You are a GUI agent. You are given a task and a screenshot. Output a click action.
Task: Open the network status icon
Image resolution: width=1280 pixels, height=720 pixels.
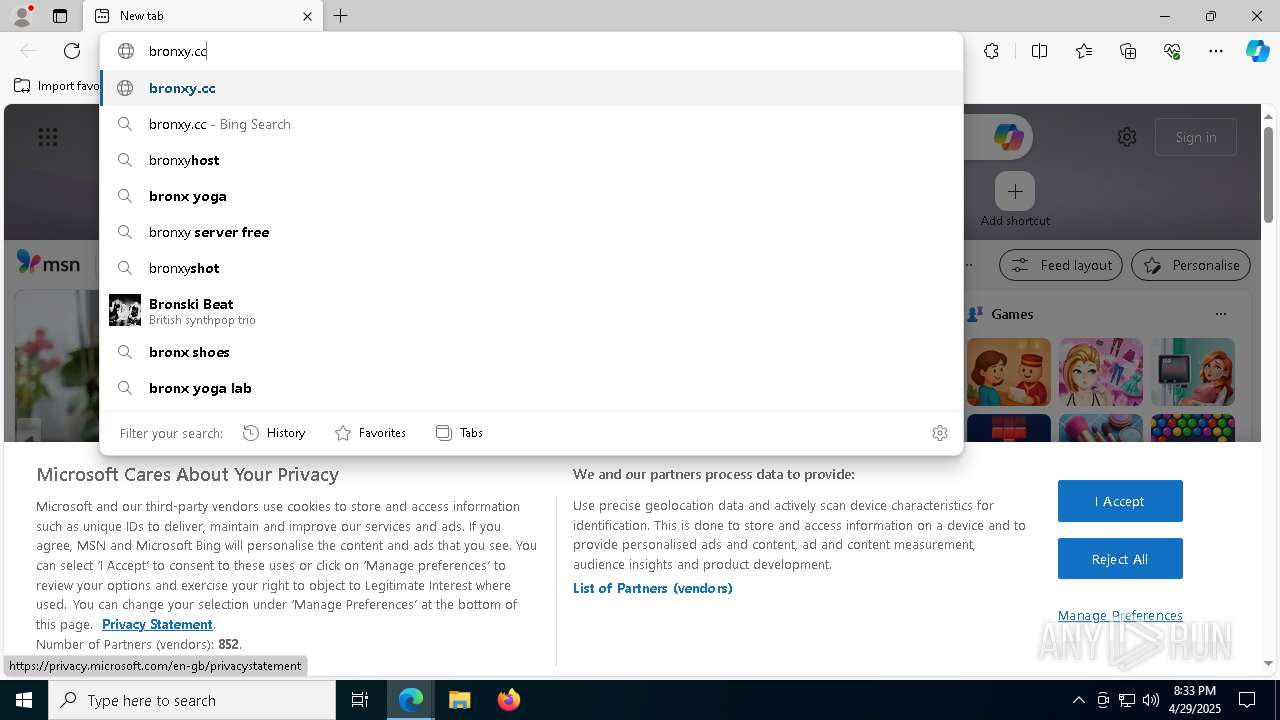(x=1127, y=700)
